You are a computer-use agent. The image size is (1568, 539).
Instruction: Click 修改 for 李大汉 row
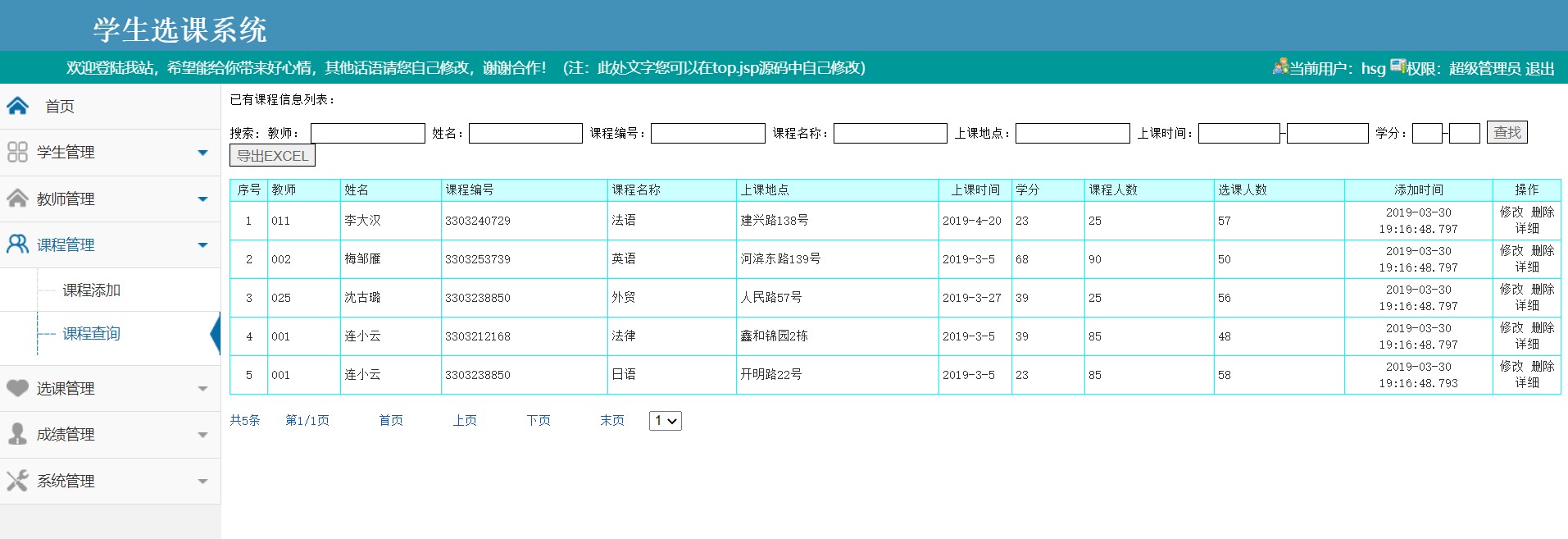(1511, 212)
